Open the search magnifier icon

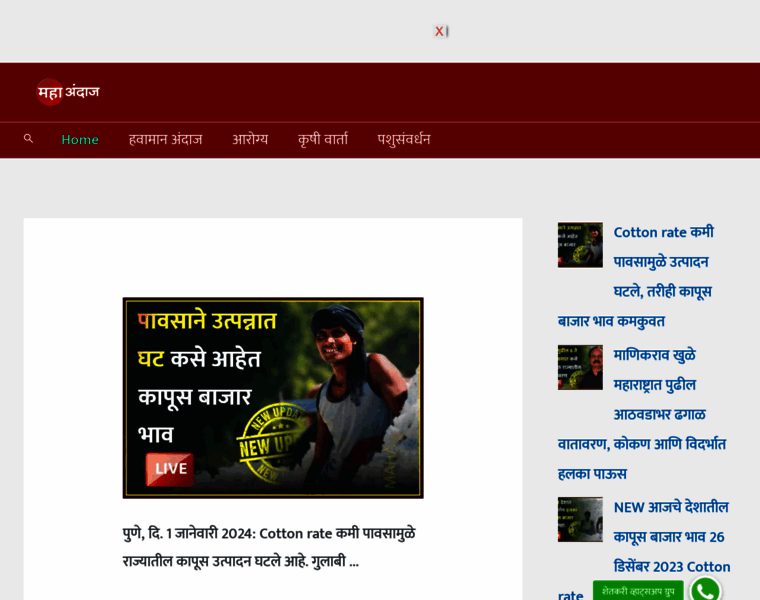29,139
